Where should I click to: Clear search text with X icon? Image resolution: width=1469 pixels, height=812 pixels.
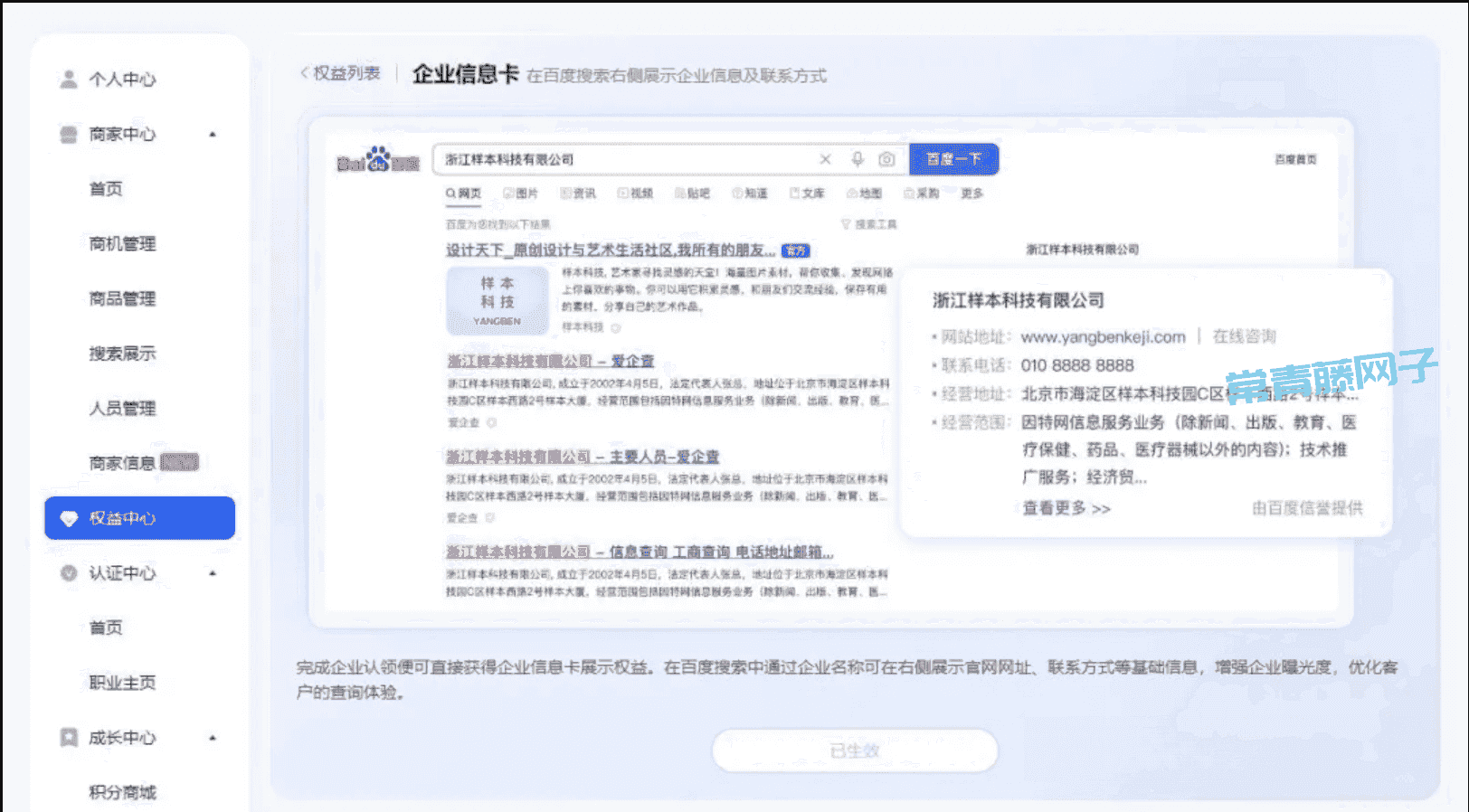(825, 159)
